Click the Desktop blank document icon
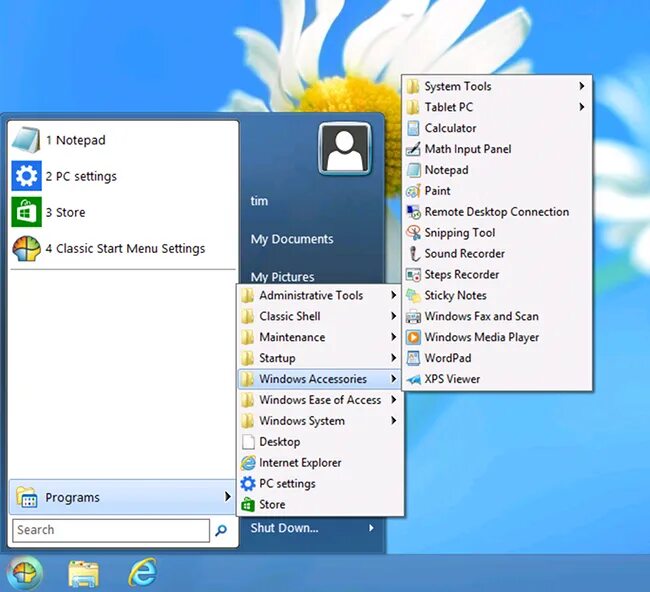This screenshot has width=650, height=592. [x=248, y=442]
